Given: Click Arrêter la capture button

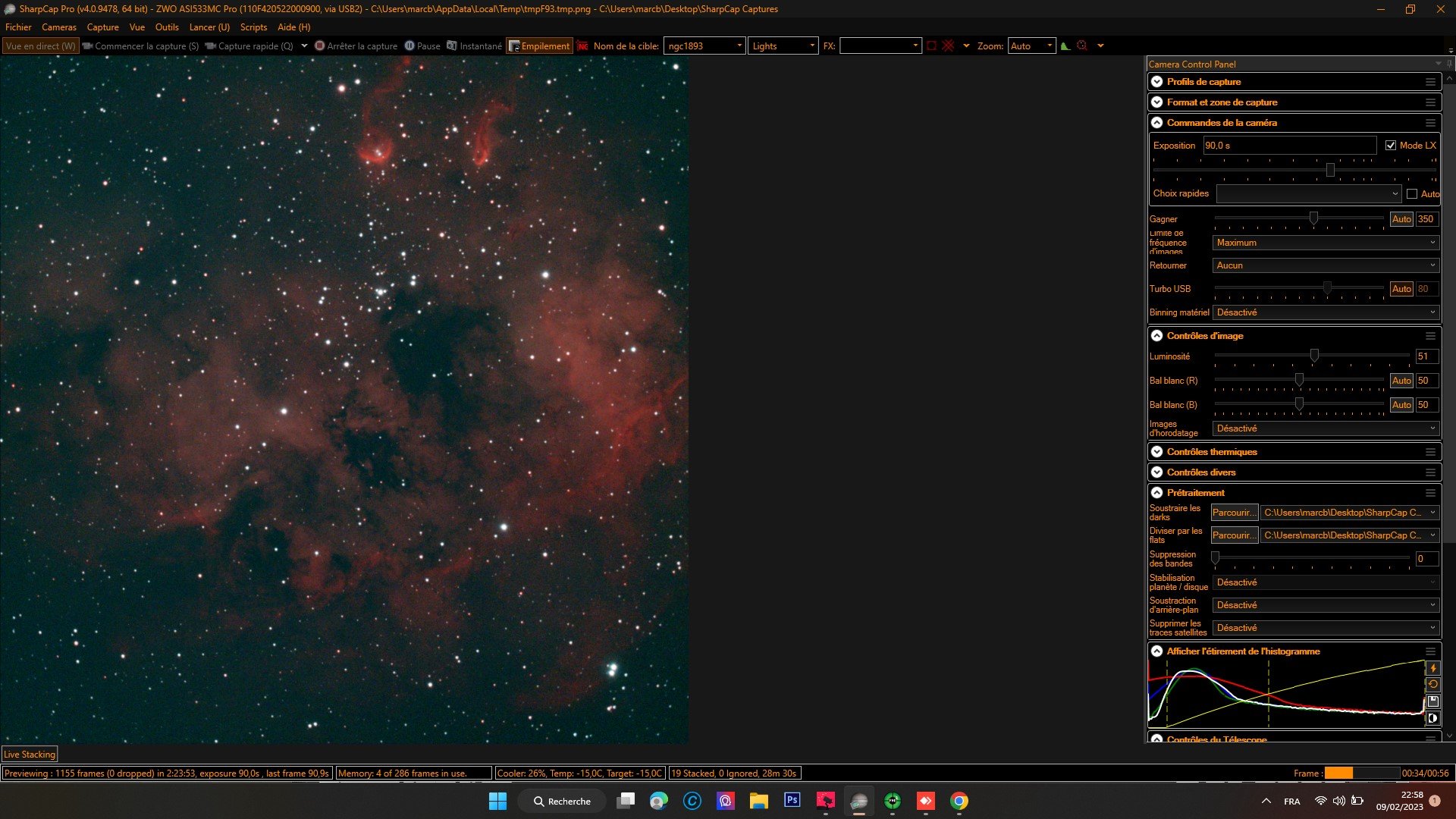Looking at the screenshot, I should 356,46.
